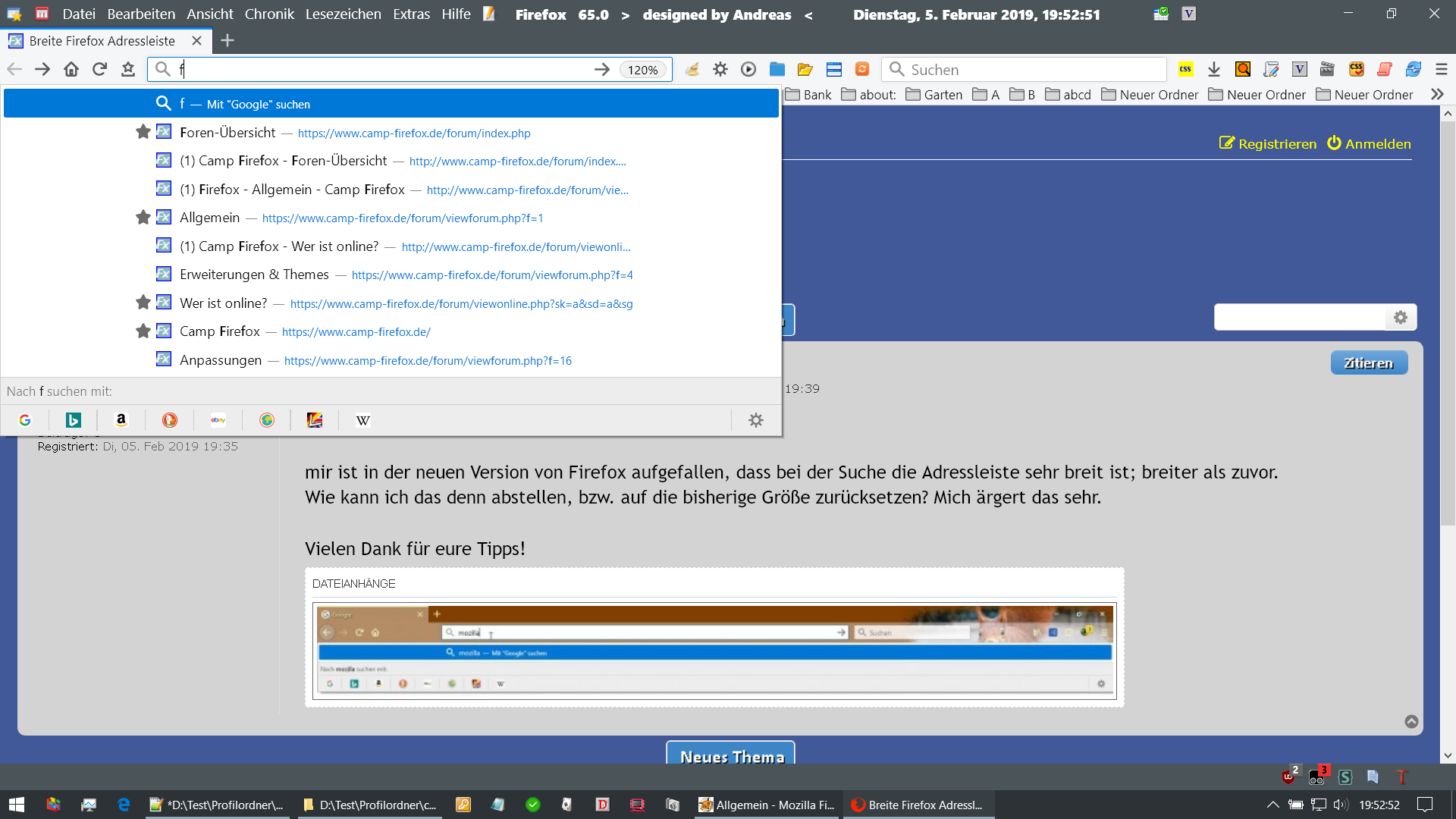This screenshot has height=819, width=1456.
Task: Search with DuckDuckGo one-click engine
Action: (x=170, y=420)
